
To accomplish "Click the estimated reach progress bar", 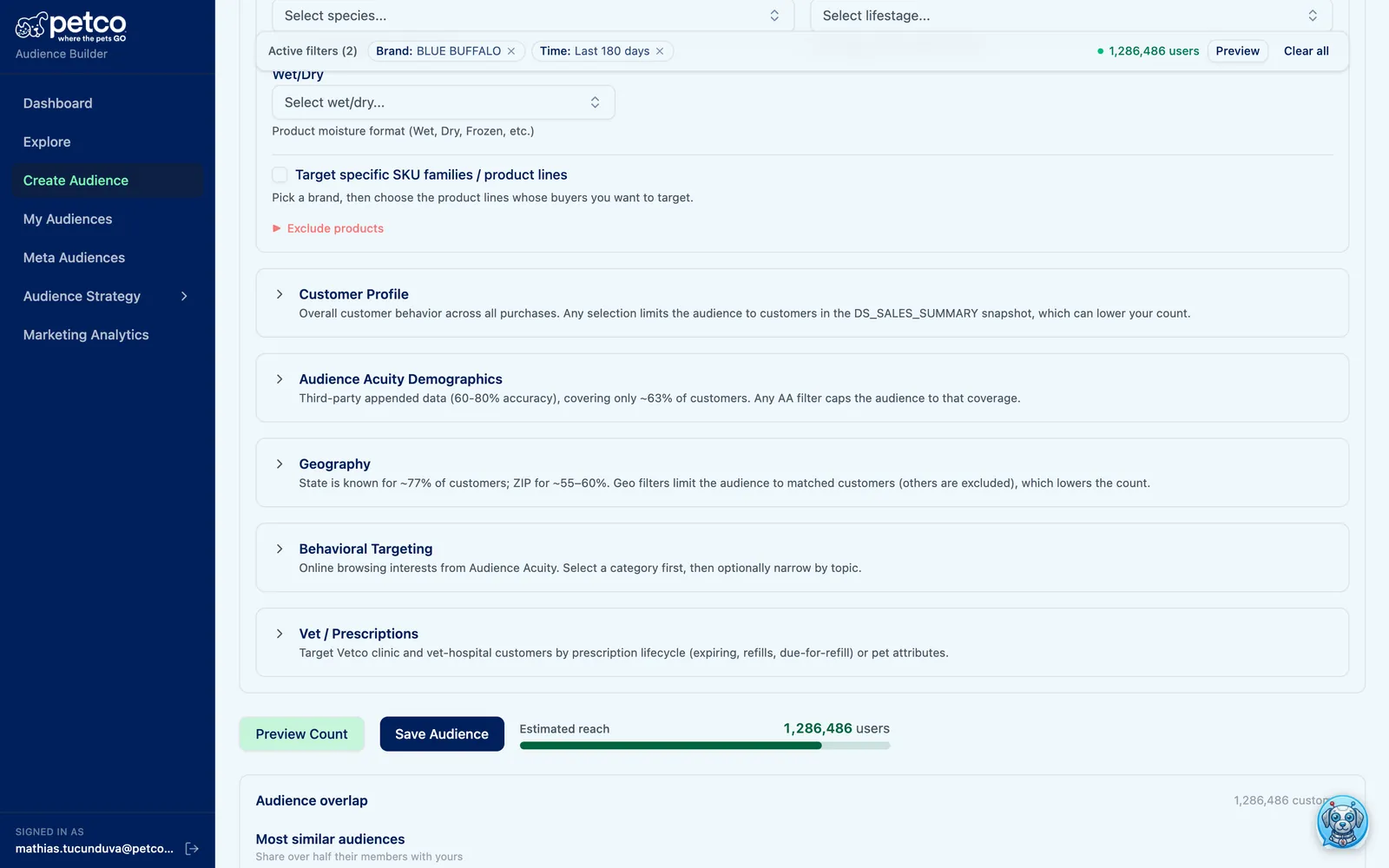I will click(705, 746).
